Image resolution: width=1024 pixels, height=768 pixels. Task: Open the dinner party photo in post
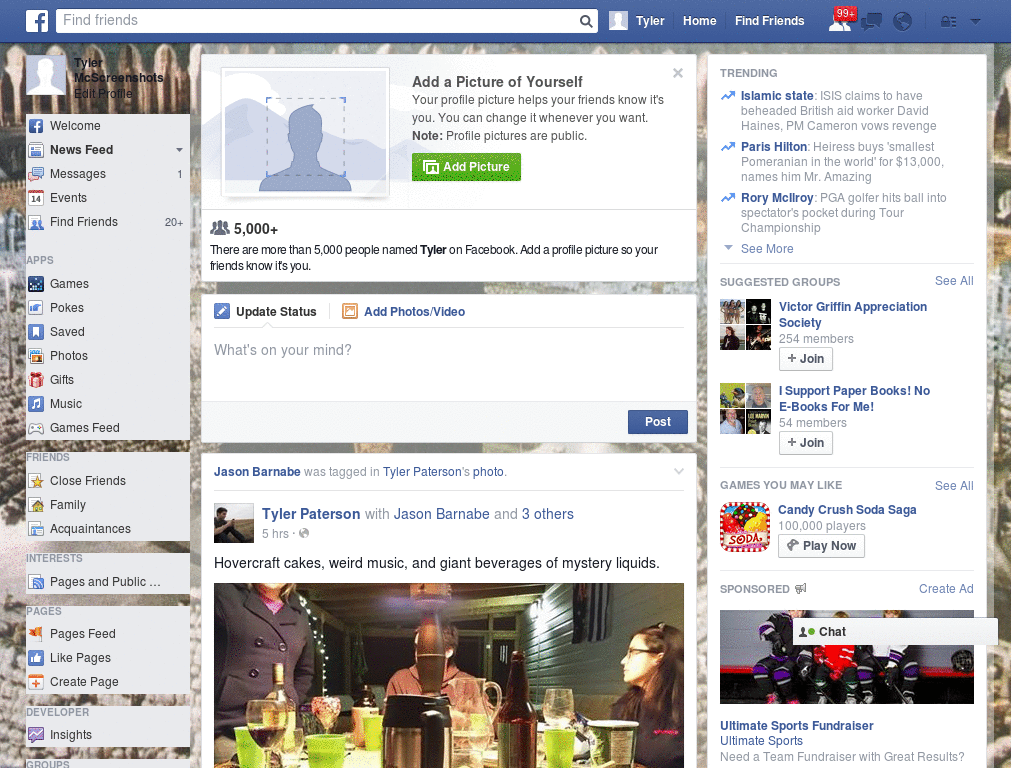tap(449, 675)
